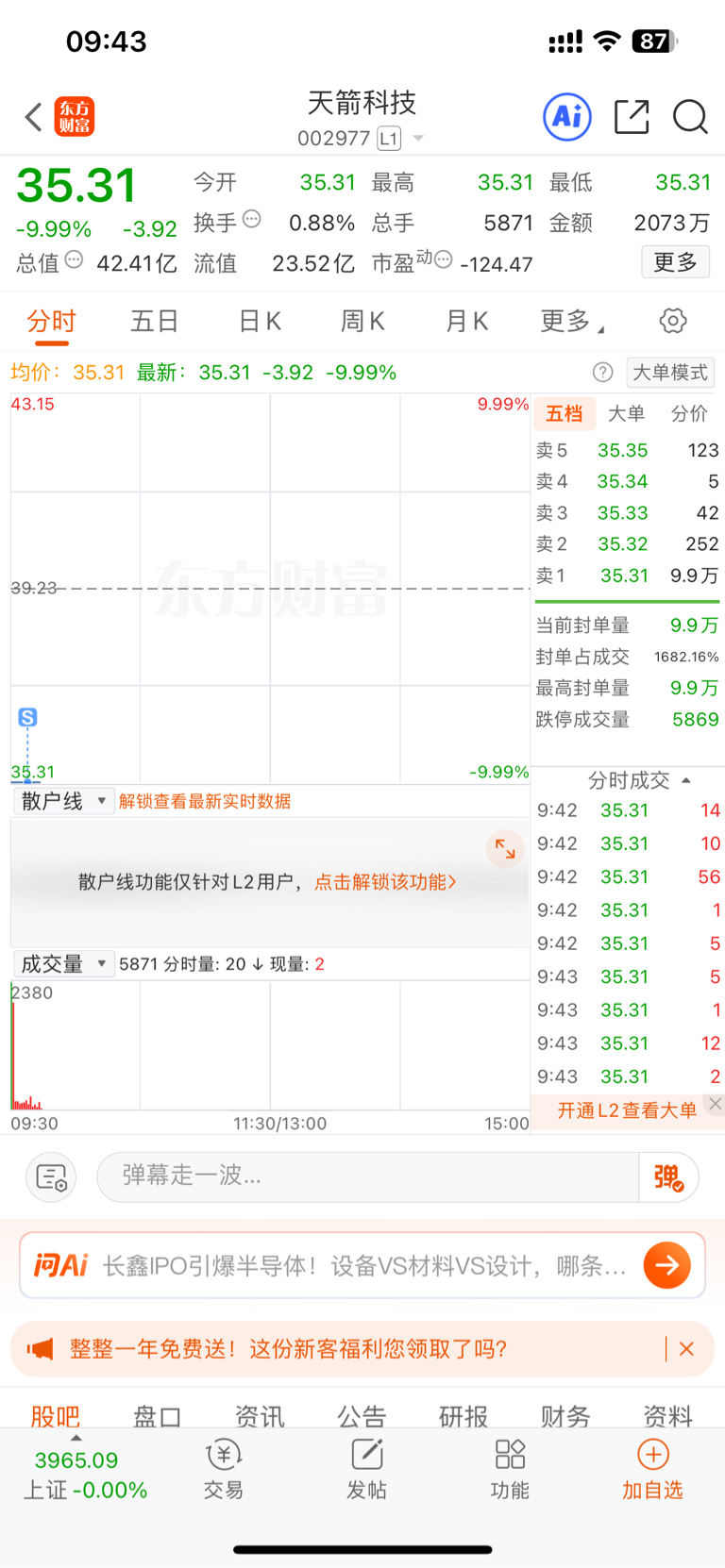
Task: Open the Ai assistant icon
Action: coord(567,117)
